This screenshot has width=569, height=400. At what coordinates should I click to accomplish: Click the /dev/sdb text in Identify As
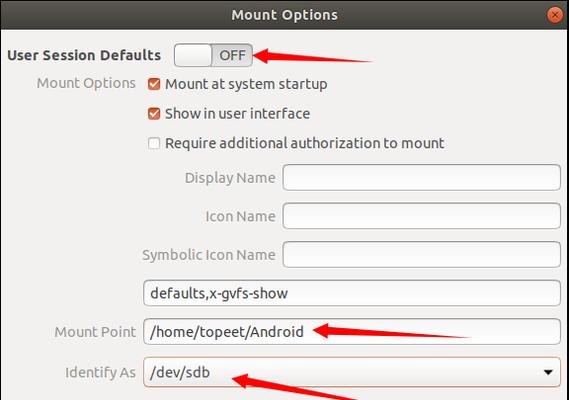(x=180, y=372)
